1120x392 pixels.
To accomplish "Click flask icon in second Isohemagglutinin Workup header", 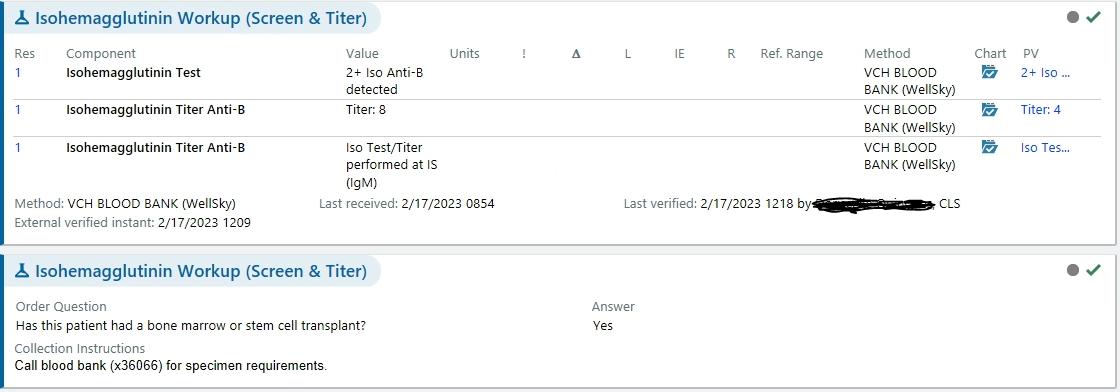I will pos(23,271).
